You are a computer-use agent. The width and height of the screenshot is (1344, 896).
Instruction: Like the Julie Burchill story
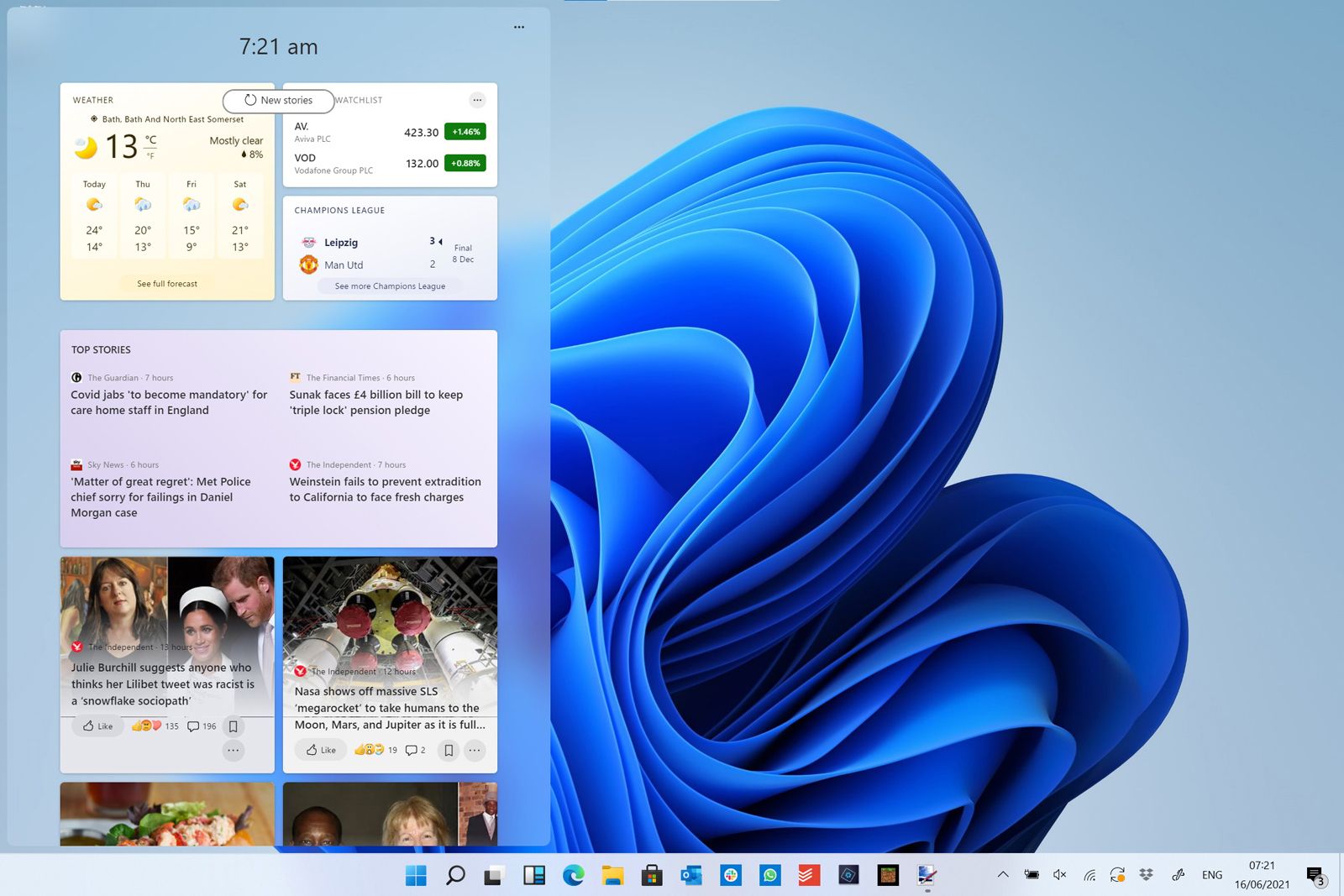pos(97,726)
